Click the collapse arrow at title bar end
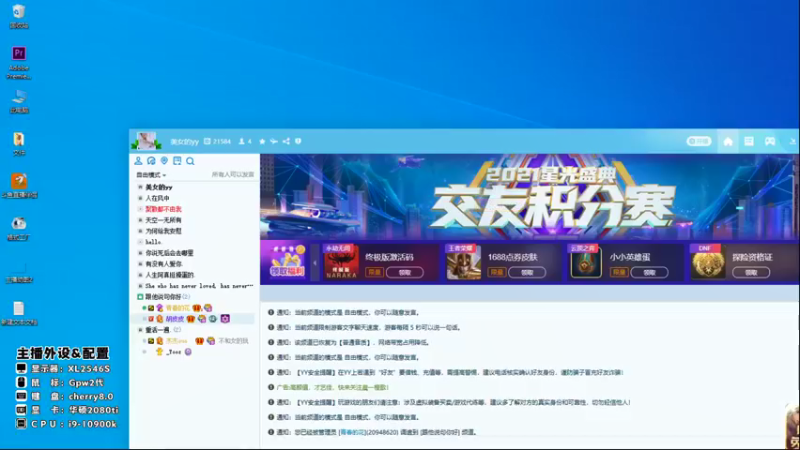This screenshot has width=800, height=450. [x=792, y=141]
